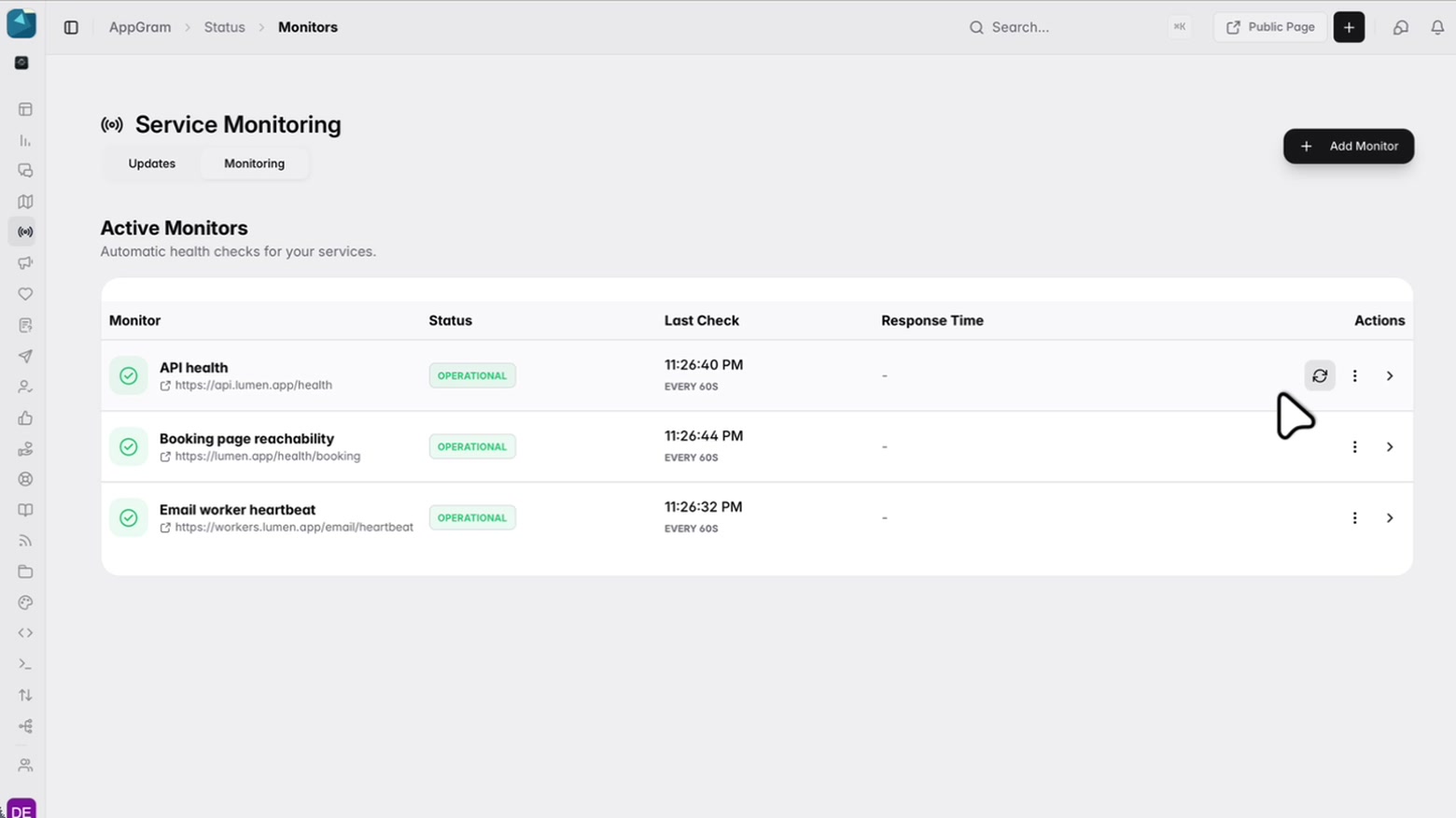Go to Status breadcrumb
The height and width of the screenshot is (818, 1456).
click(225, 27)
